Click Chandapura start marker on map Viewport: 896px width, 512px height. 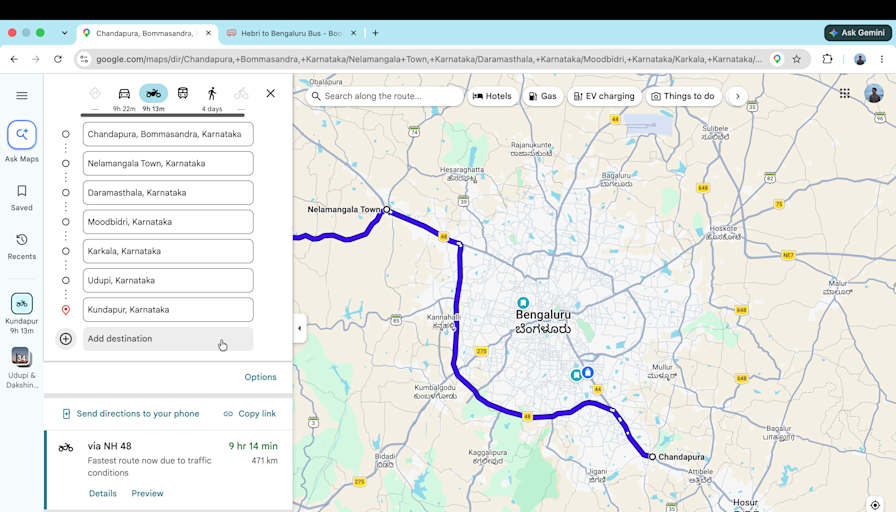(652, 457)
